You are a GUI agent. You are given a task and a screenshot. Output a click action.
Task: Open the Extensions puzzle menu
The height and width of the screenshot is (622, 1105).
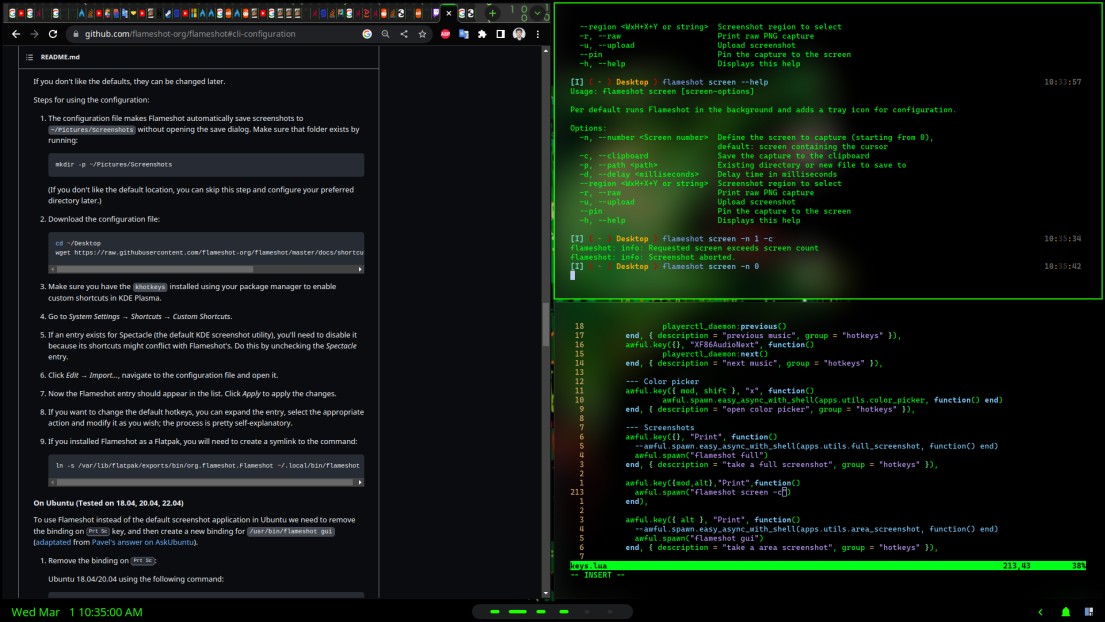click(x=482, y=34)
